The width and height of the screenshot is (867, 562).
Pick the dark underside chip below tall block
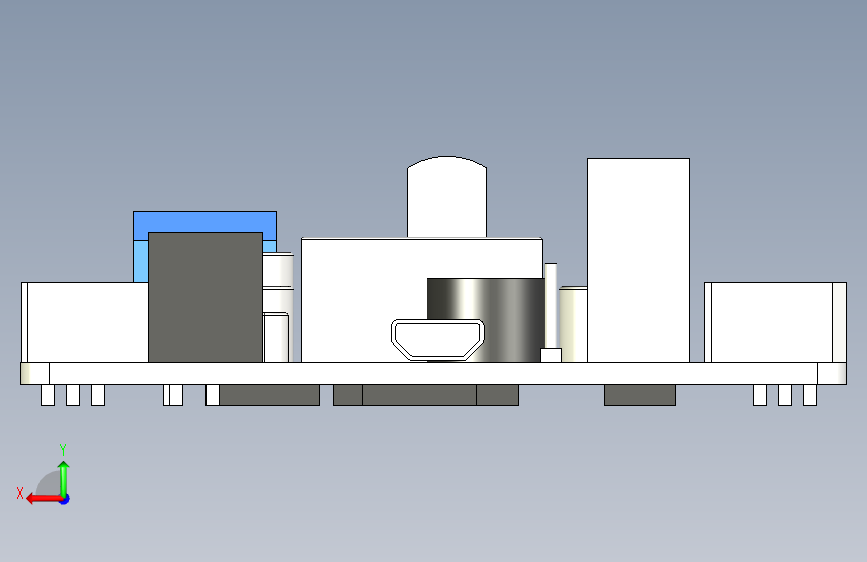point(640,395)
